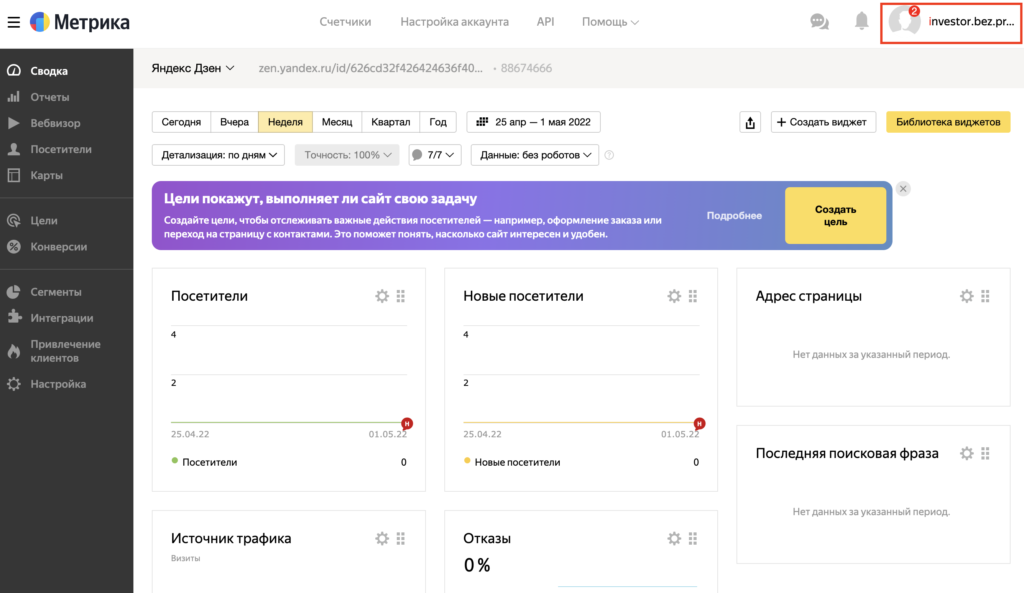
Task: Click the export share icon button
Action: point(750,122)
